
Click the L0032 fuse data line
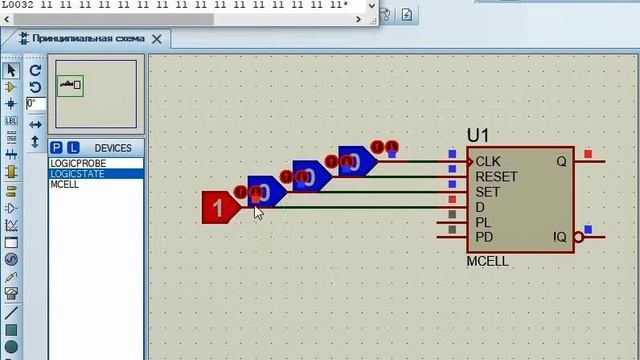176,5
